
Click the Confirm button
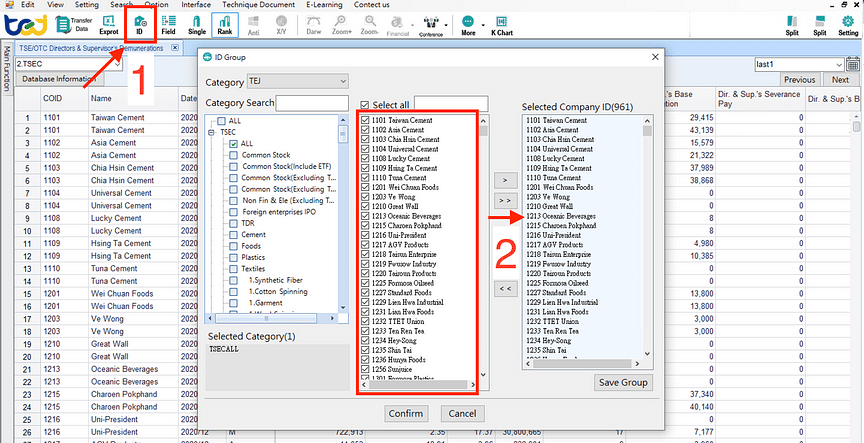pos(406,413)
